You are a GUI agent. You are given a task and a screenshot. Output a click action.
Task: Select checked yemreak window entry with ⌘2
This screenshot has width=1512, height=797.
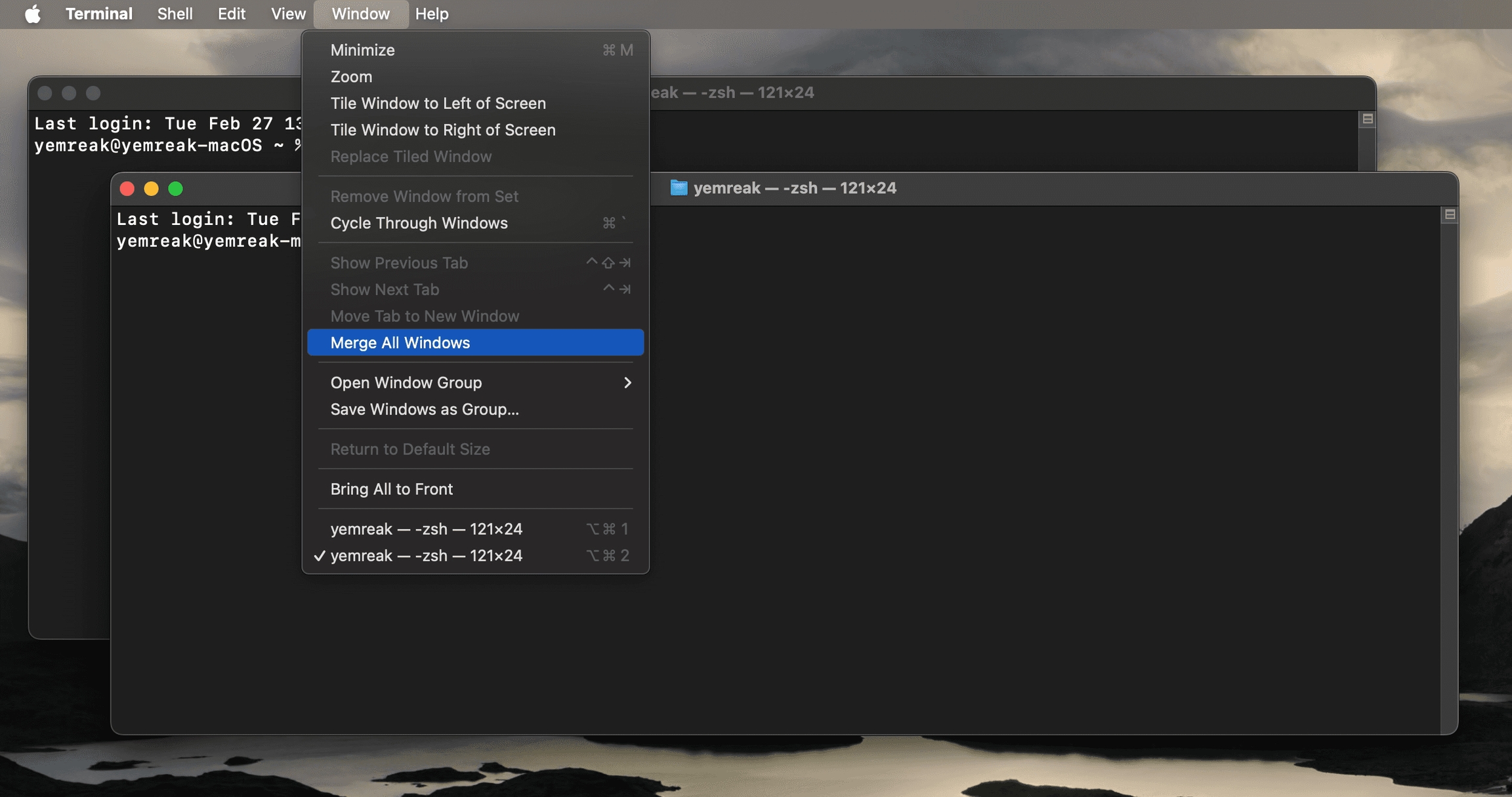[427, 556]
